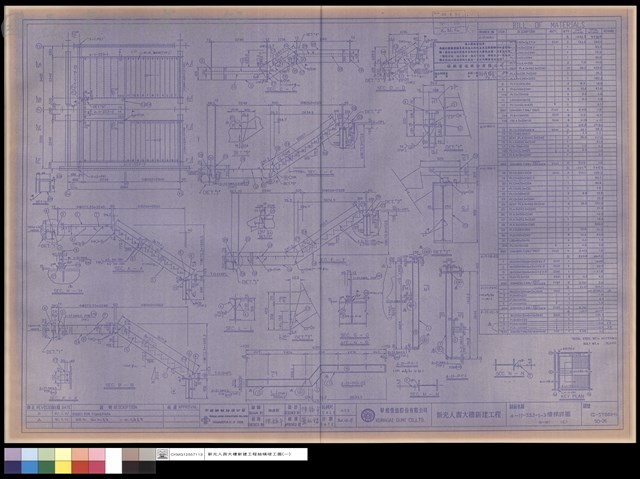Viewport: 640px width, 479px height.
Task: Pick the dark green calibration swatch
Action: tap(47, 468)
